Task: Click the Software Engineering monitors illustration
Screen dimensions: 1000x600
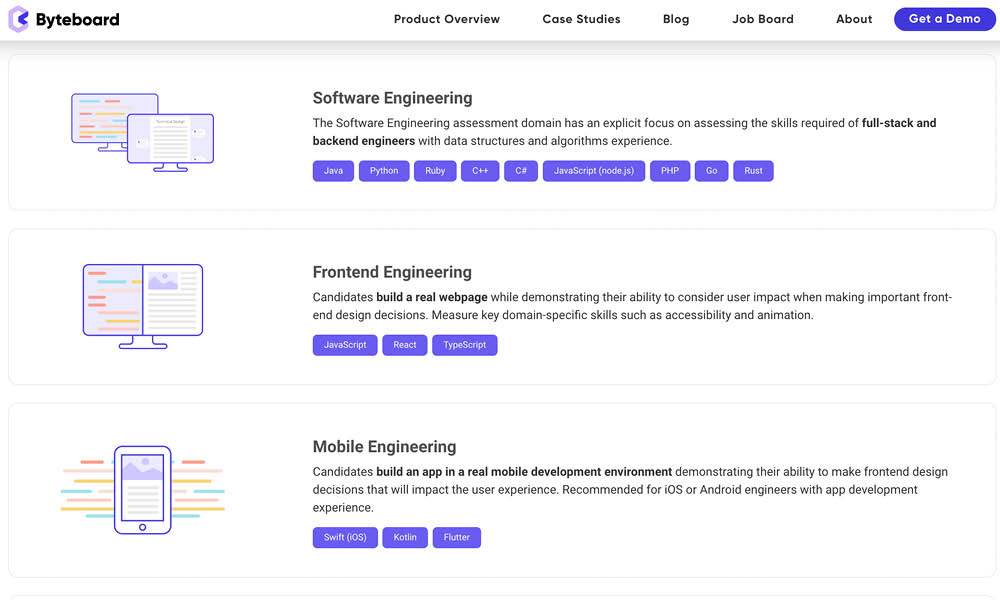Action: pyautogui.click(x=142, y=130)
